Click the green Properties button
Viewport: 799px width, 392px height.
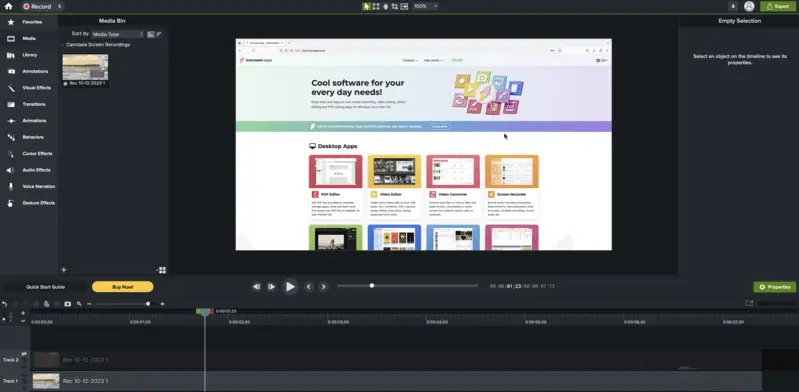coord(775,287)
